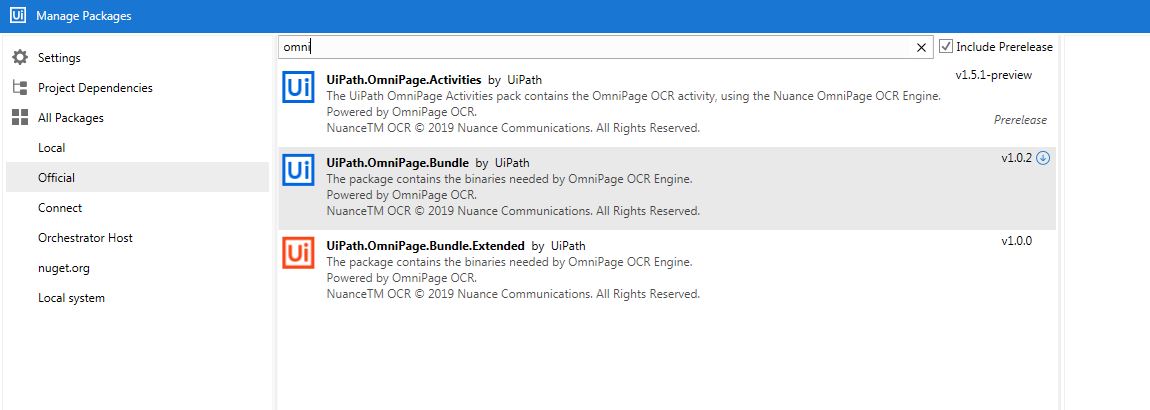The height and width of the screenshot is (410, 1150).
Task: Click the orange OmniPage.Bundle.Extended package icon
Action: point(299,254)
